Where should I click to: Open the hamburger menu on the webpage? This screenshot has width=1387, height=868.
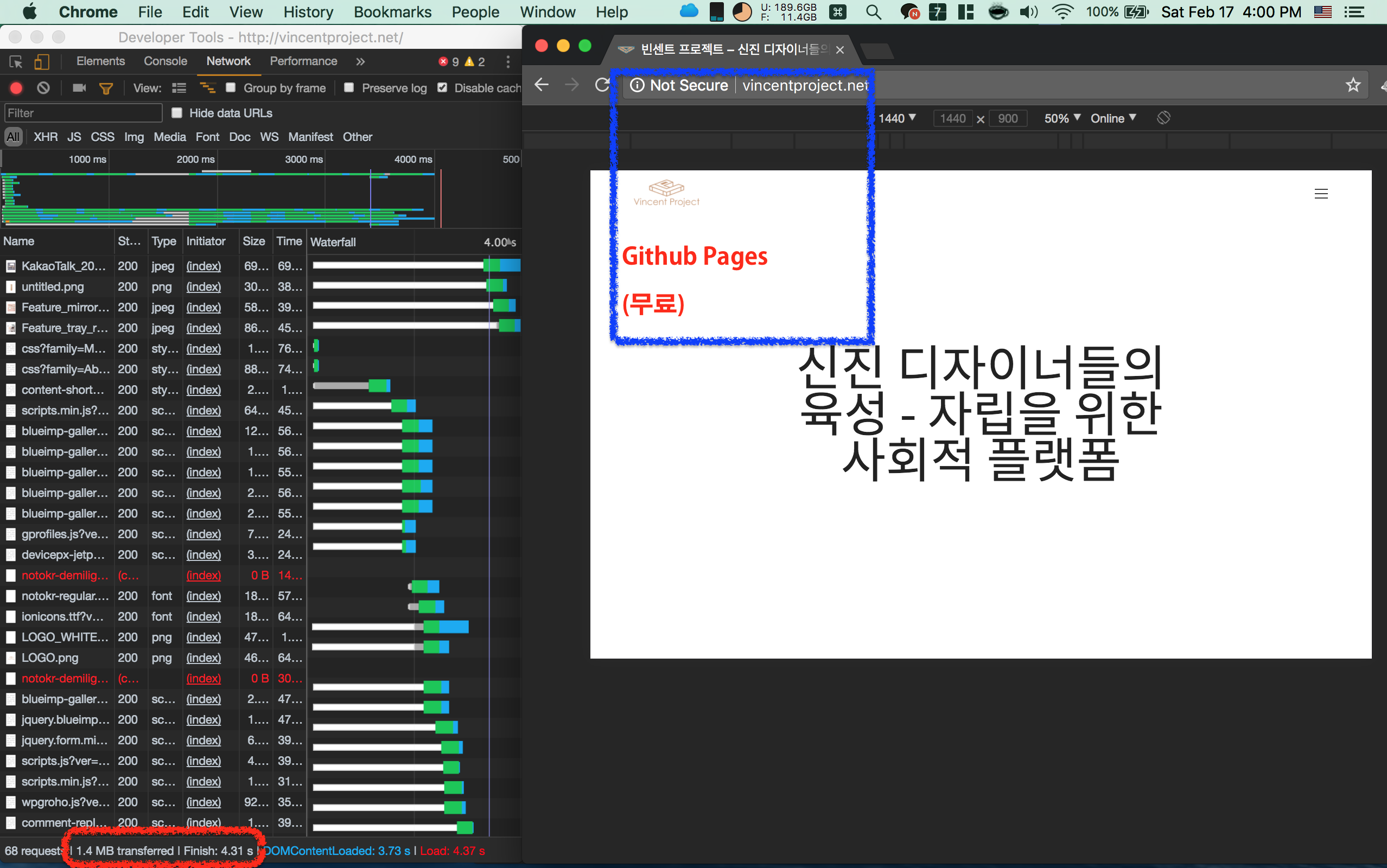coord(1321,194)
